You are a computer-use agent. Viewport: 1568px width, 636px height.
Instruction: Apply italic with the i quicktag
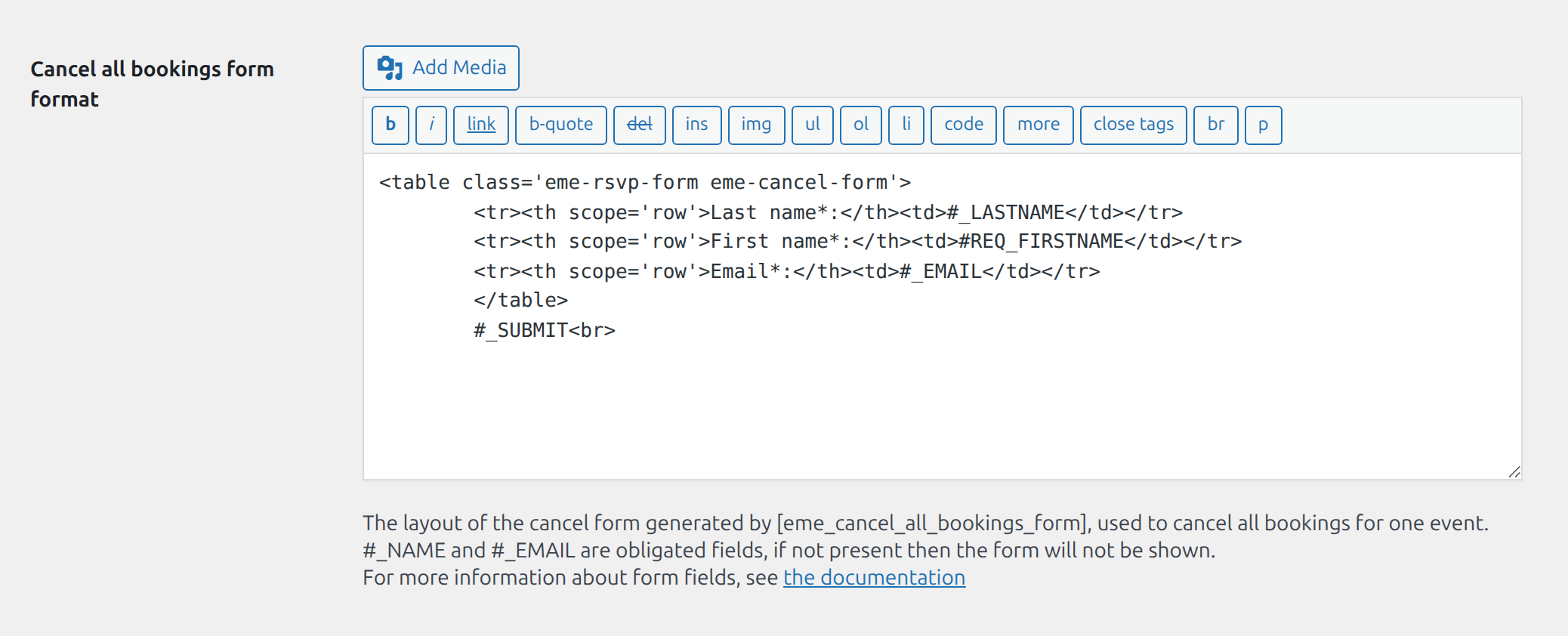[431, 125]
